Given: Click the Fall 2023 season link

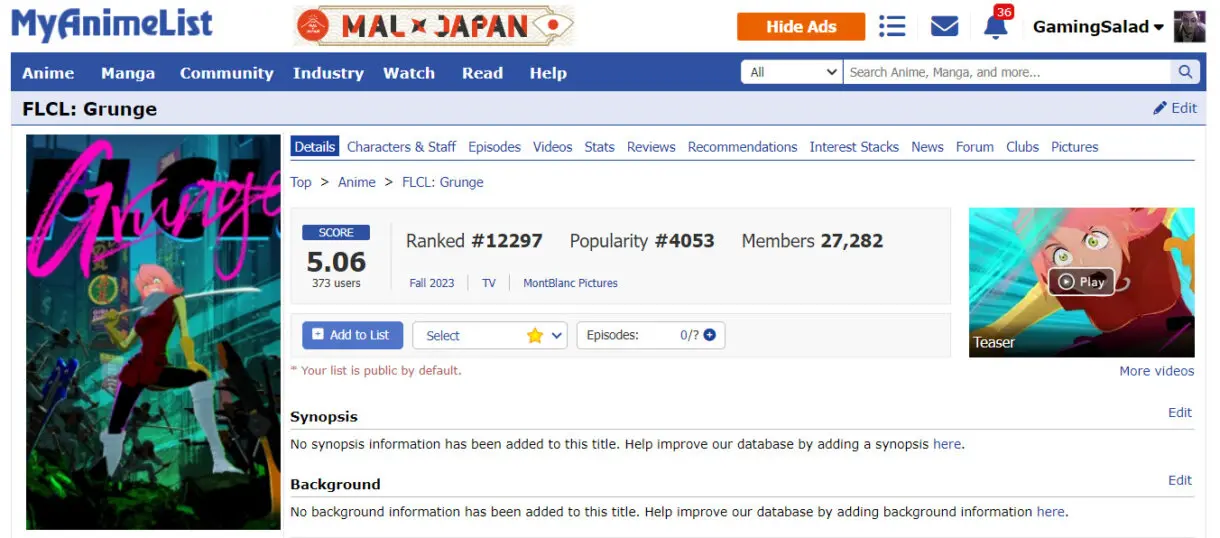Looking at the screenshot, I should [x=432, y=283].
